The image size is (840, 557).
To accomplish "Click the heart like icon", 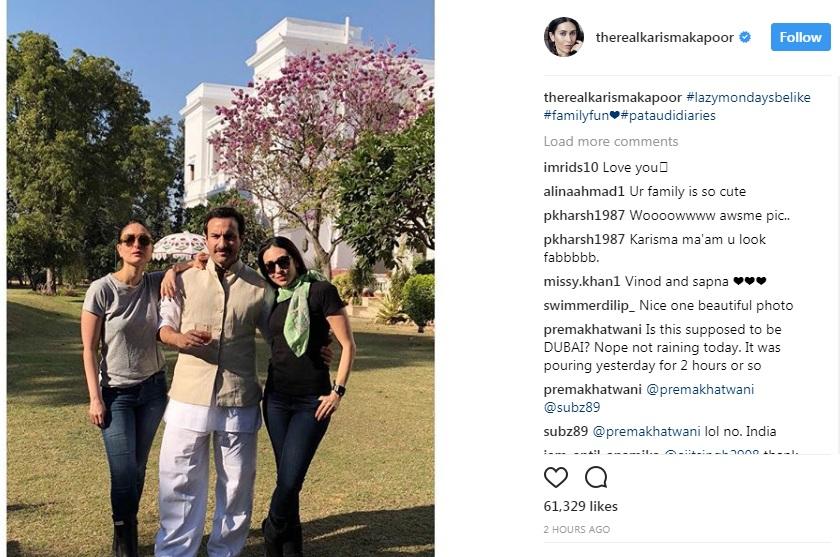I will 556,477.
